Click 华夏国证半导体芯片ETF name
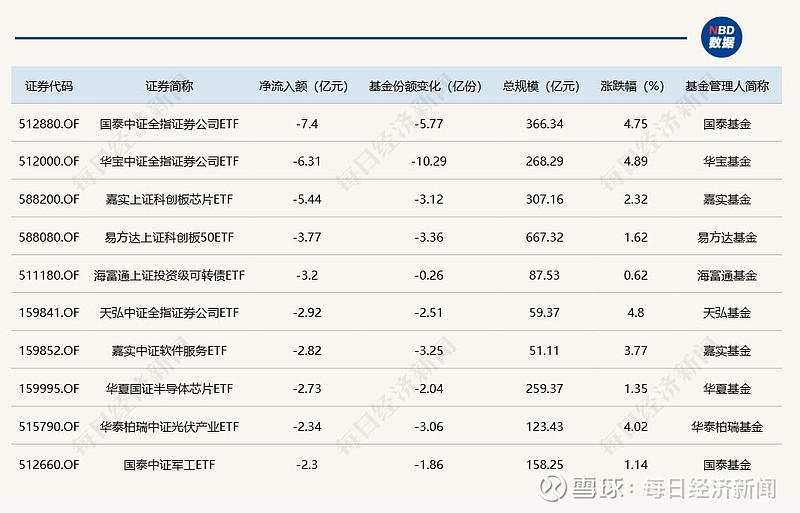Screen dimensions: 800x513 [169, 389]
